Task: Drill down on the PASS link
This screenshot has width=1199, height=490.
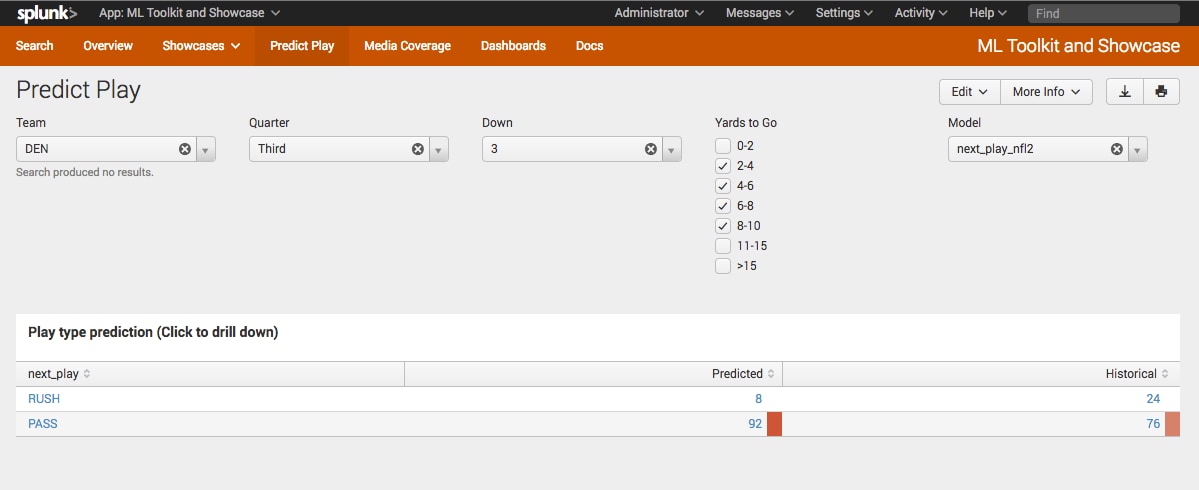Action: (x=43, y=423)
